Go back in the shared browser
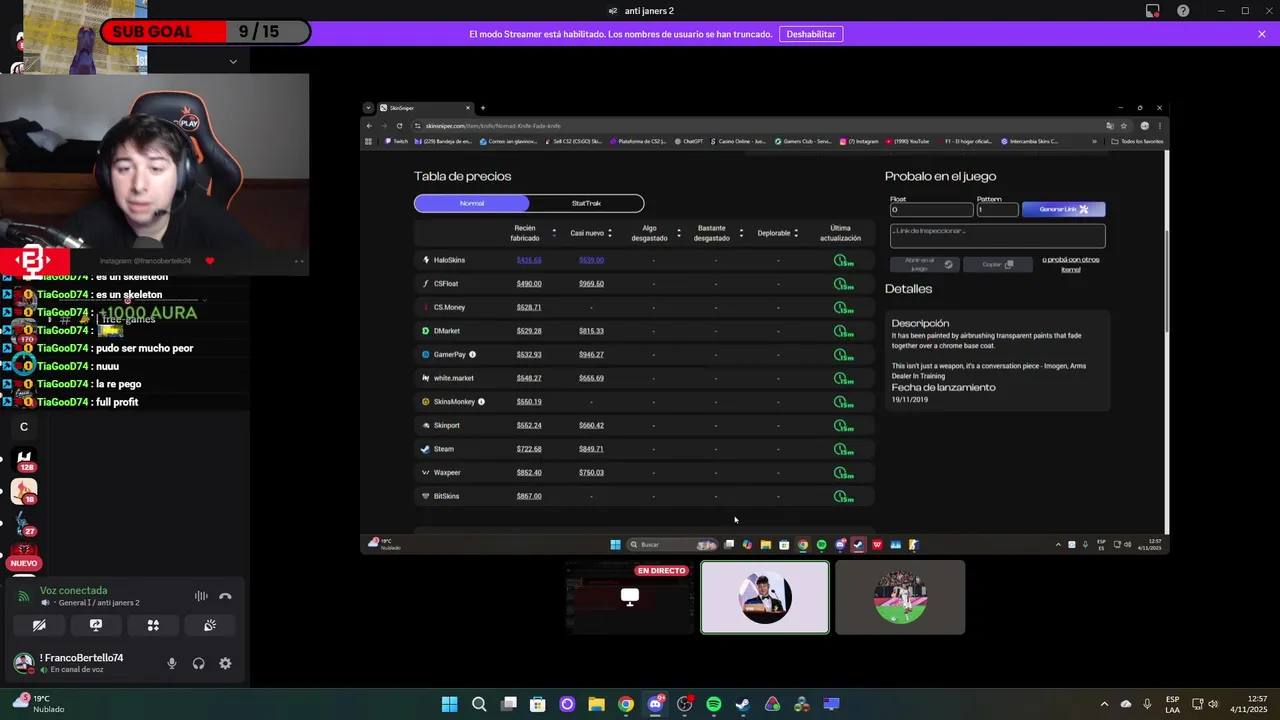1280x720 pixels. [x=369, y=126]
